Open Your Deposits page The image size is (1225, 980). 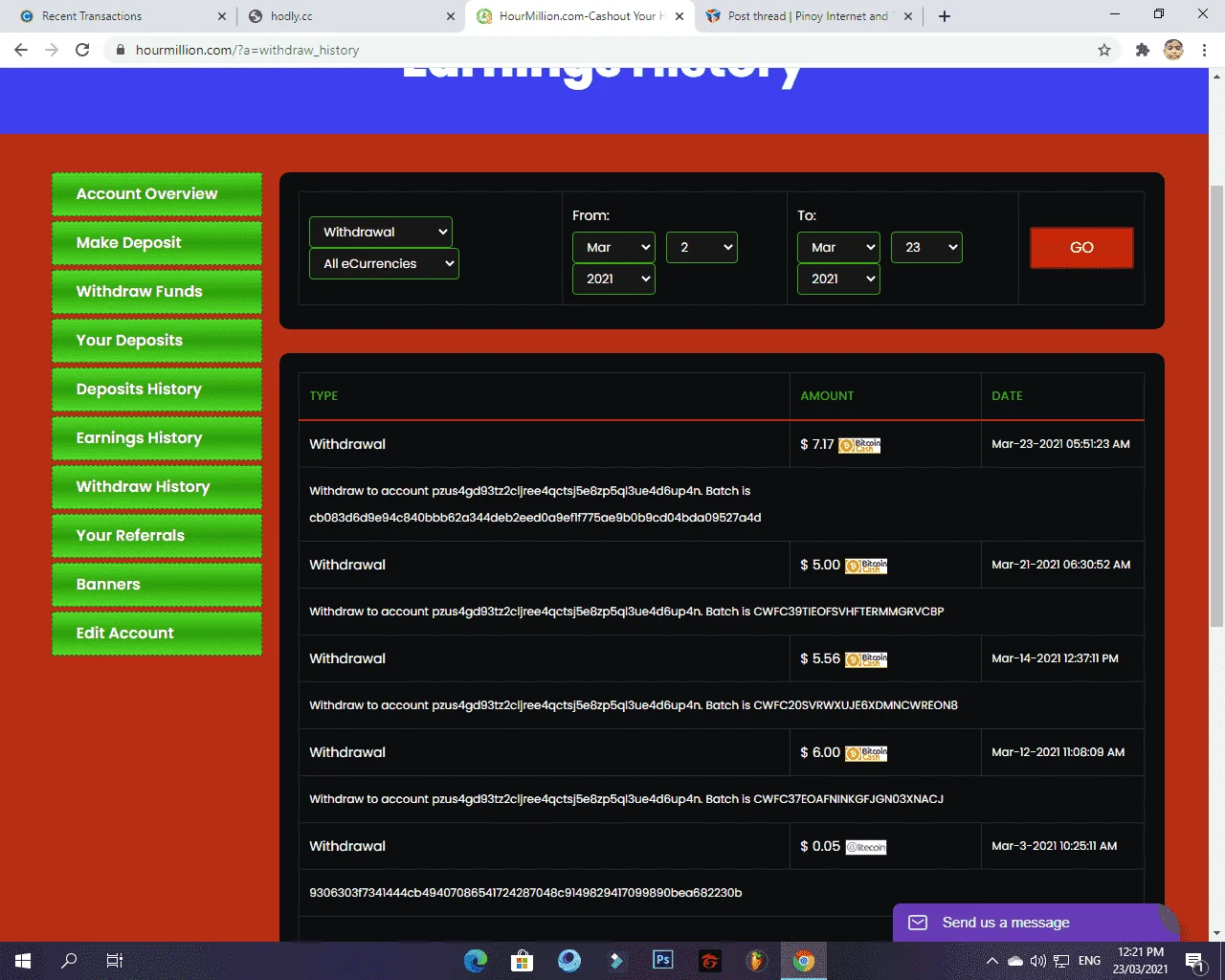pos(157,341)
